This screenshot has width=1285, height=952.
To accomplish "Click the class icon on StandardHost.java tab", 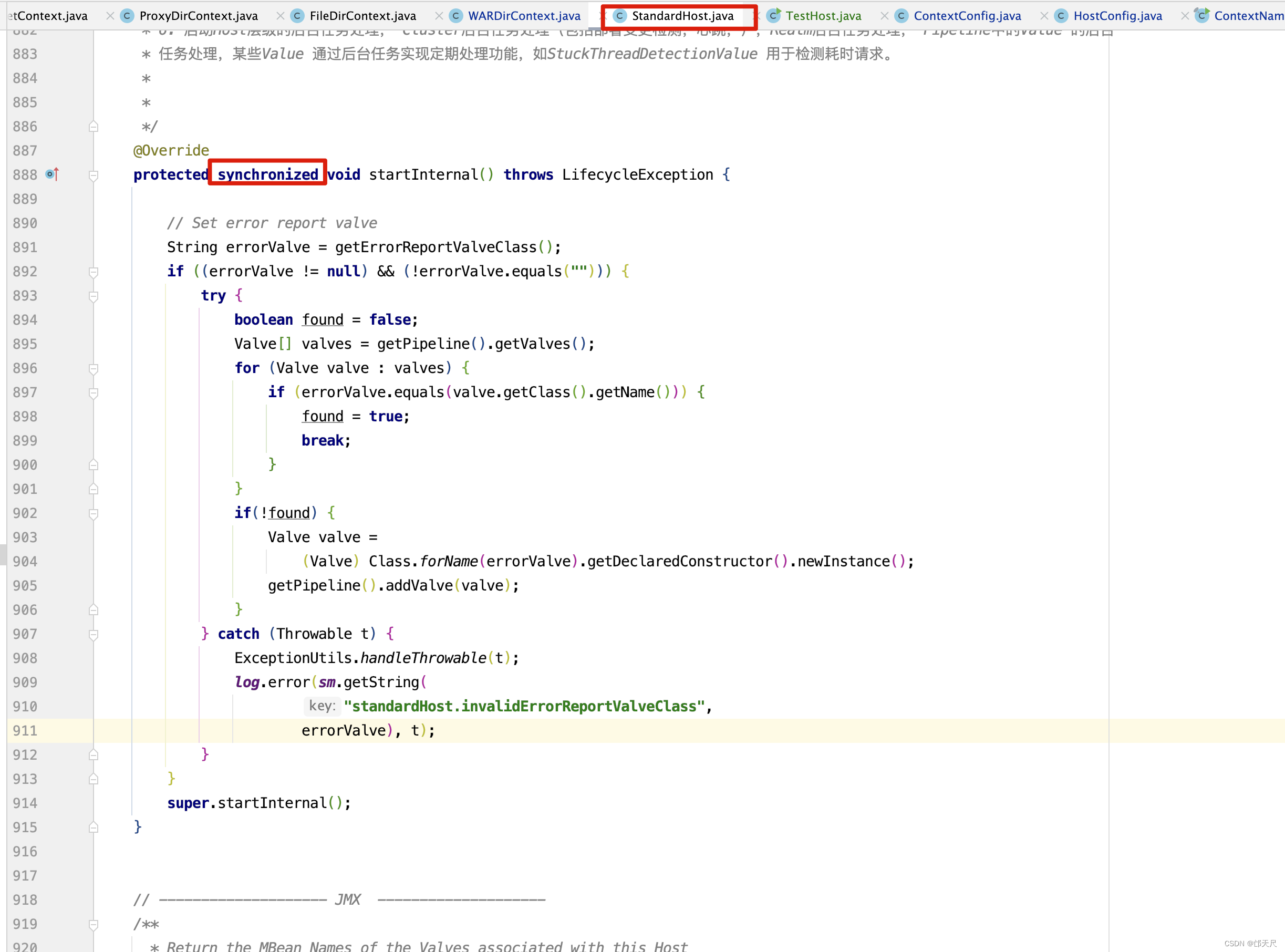I will (x=619, y=16).
